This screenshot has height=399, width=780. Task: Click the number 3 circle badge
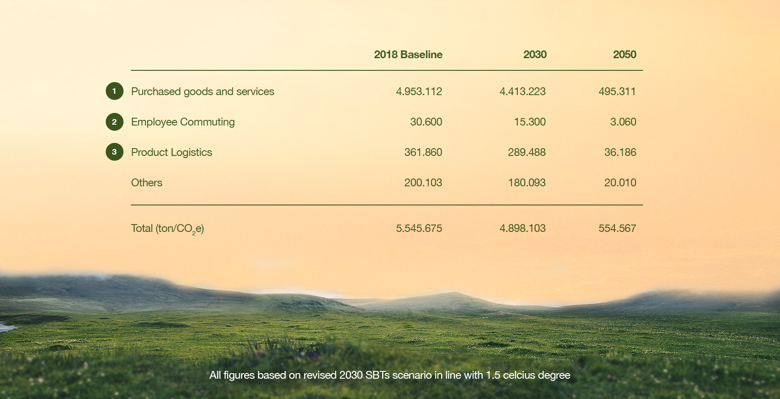click(114, 152)
